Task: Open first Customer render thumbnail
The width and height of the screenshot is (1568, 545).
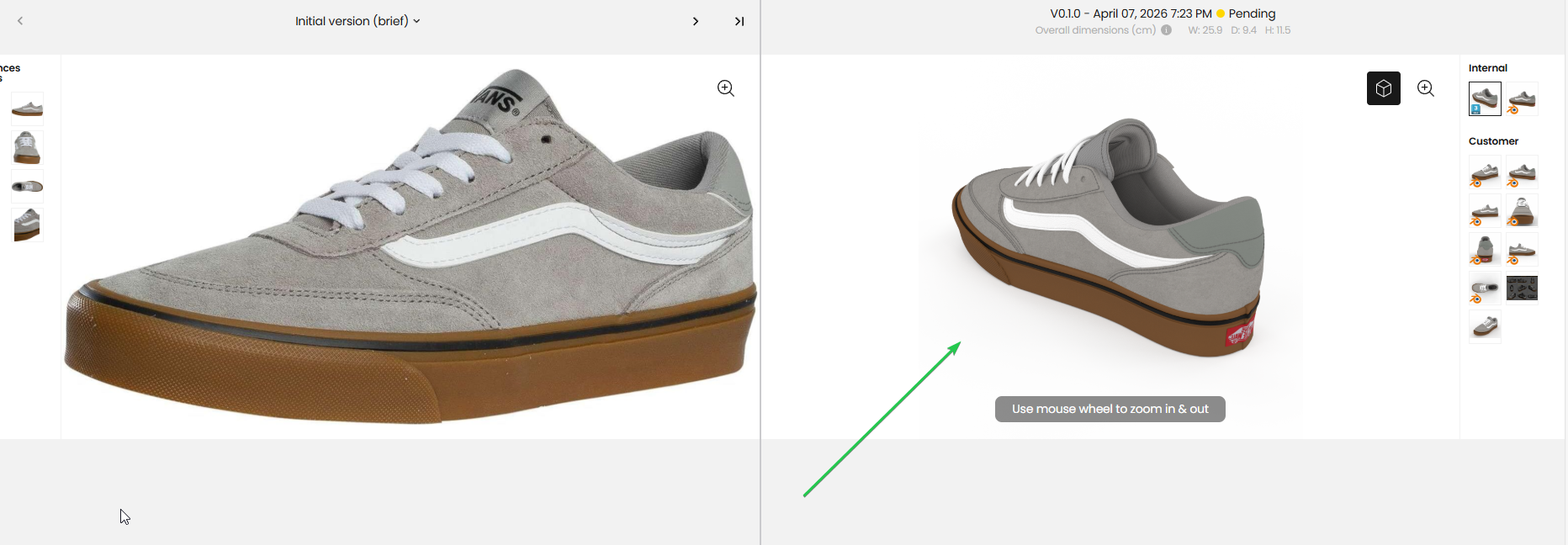Action: (1485, 172)
